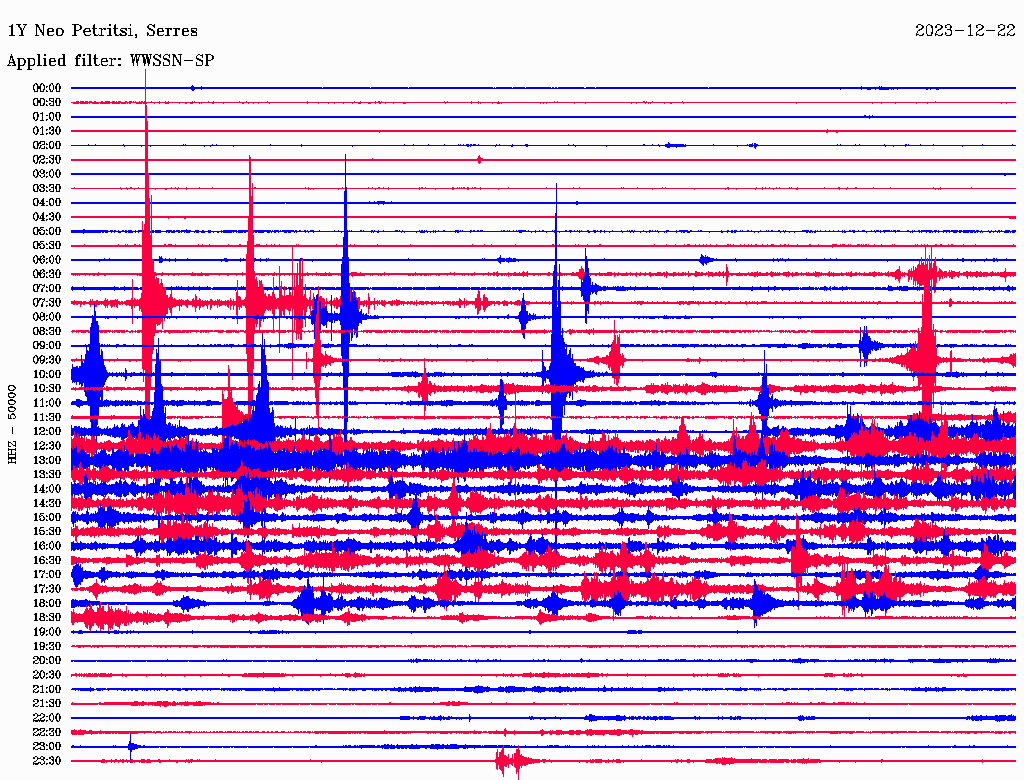1024x780 pixels.
Task: Select the 21:30 time row label
Action: tap(47, 703)
